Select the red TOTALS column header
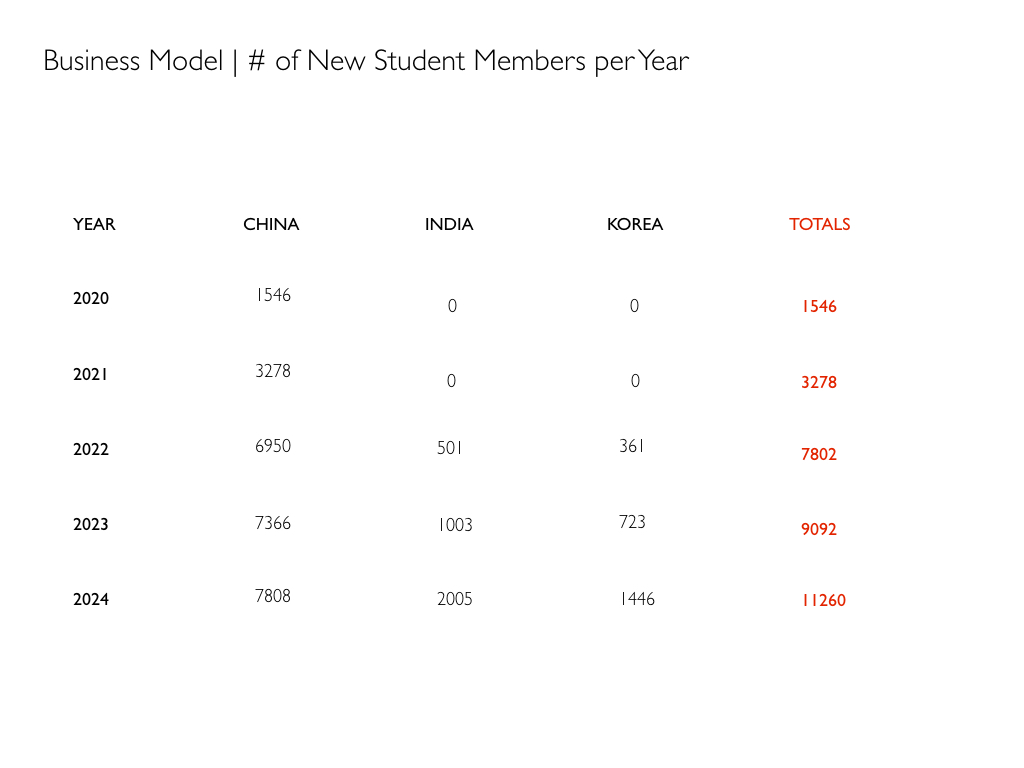Image resolution: width=1024 pixels, height=768 pixels. [x=820, y=225]
